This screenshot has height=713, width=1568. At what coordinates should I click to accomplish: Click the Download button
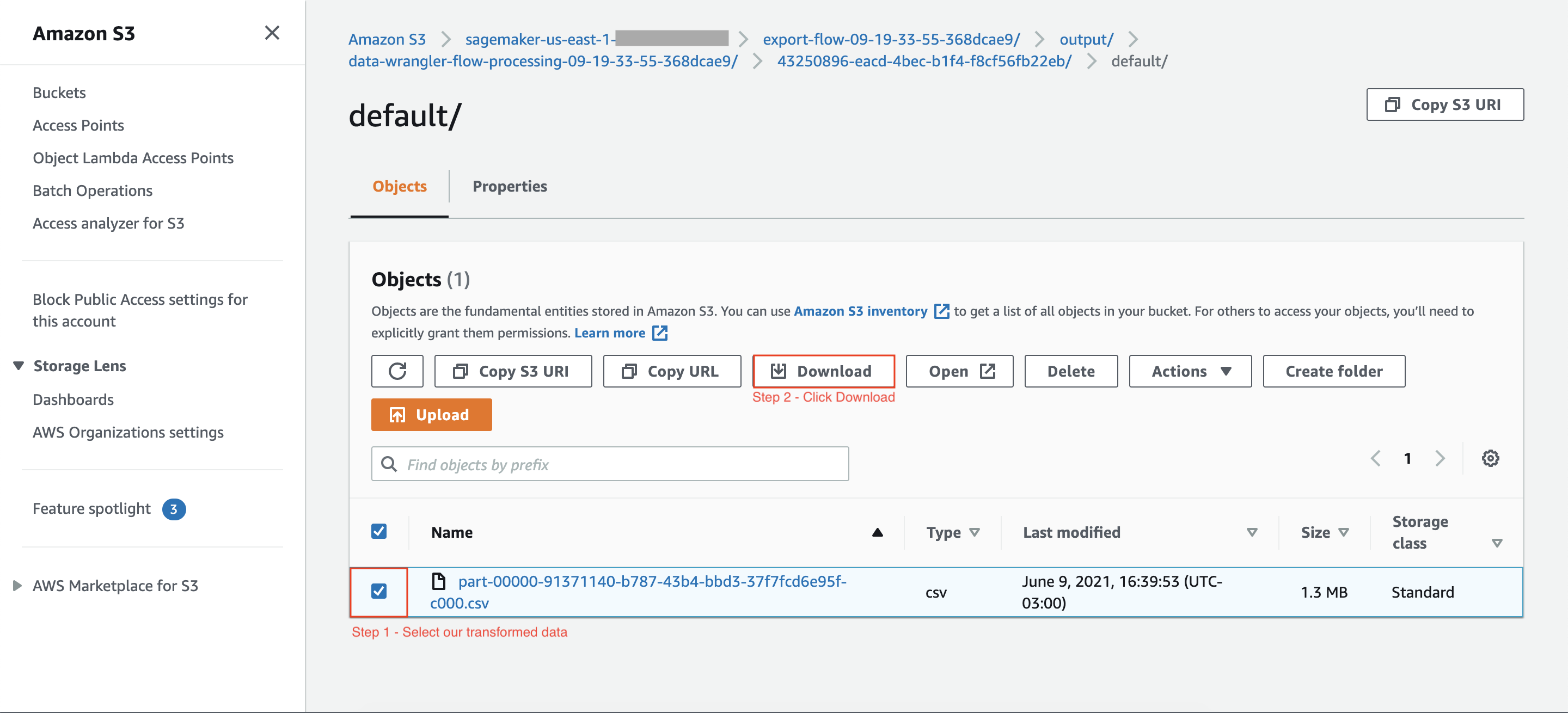point(824,371)
